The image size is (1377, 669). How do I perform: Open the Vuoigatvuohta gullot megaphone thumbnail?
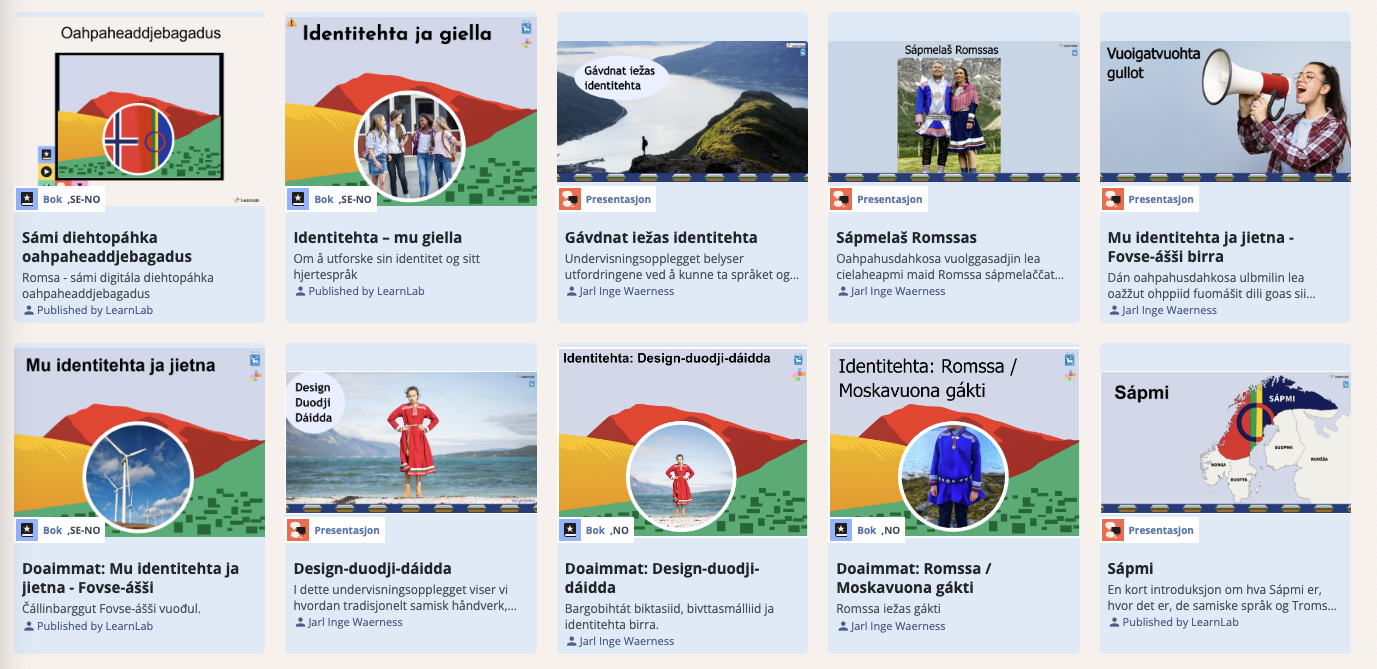1225,110
